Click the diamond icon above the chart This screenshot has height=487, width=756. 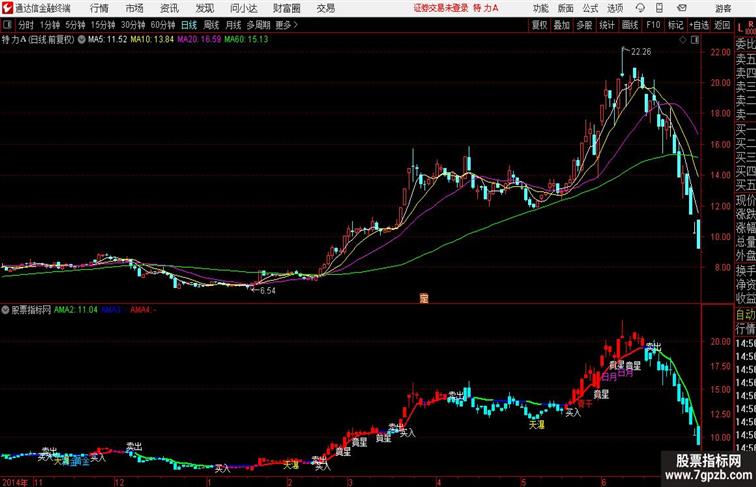pyautogui.click(x=683, y=40)
